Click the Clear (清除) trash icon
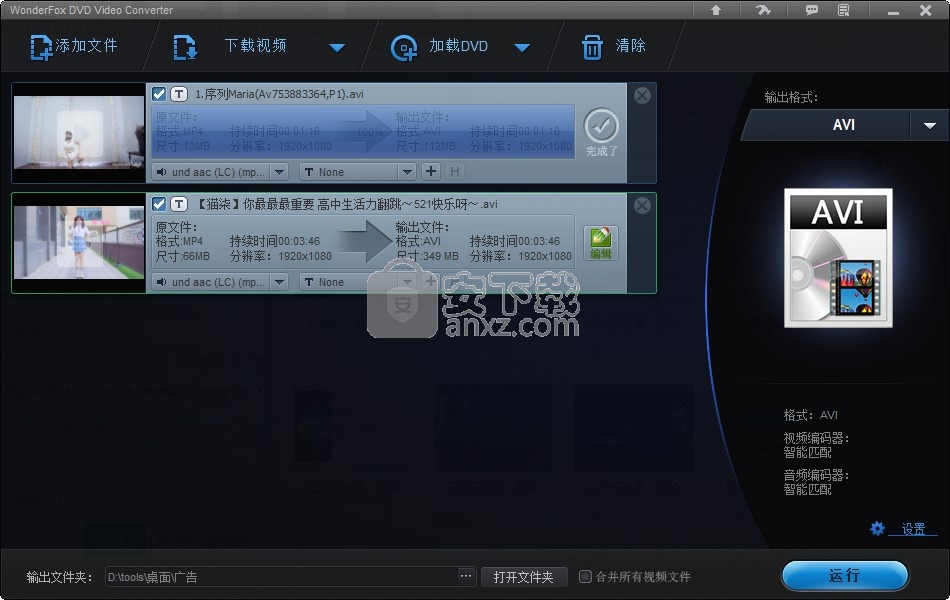 592,47
